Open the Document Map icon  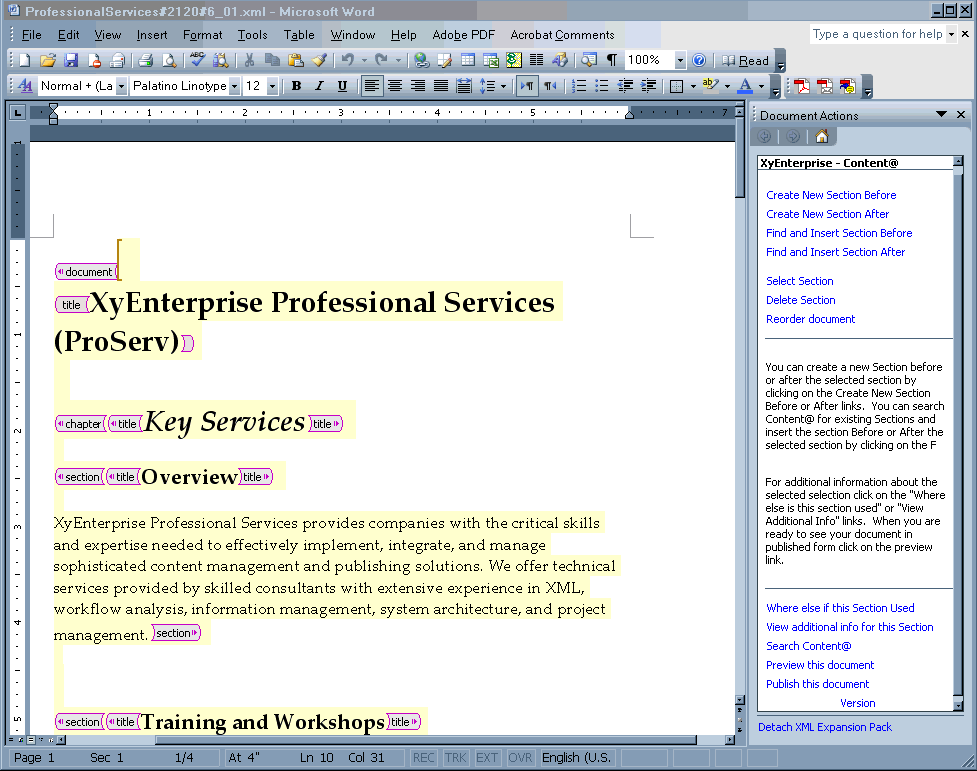point(588,60)
